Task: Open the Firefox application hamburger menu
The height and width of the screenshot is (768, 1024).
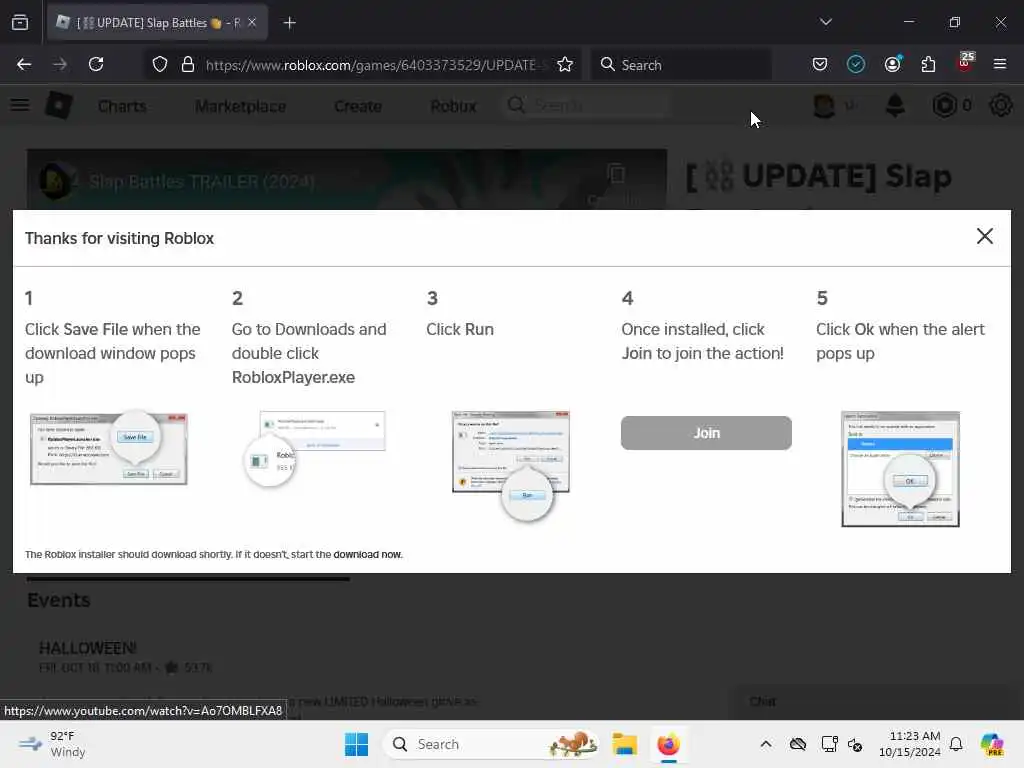Action: pos(999,64)
